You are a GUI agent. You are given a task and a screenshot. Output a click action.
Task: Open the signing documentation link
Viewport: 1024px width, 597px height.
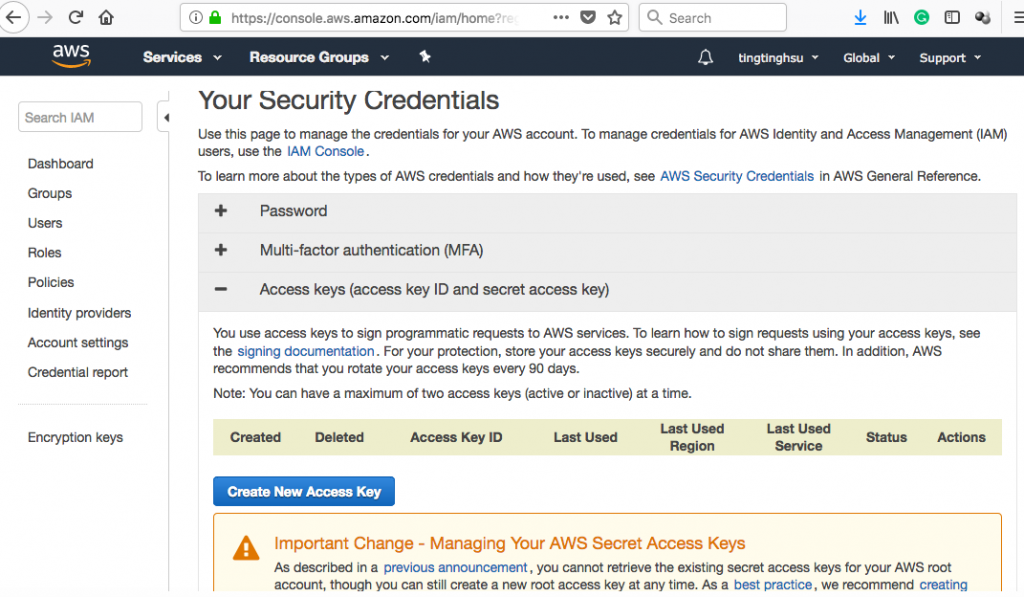305,351
